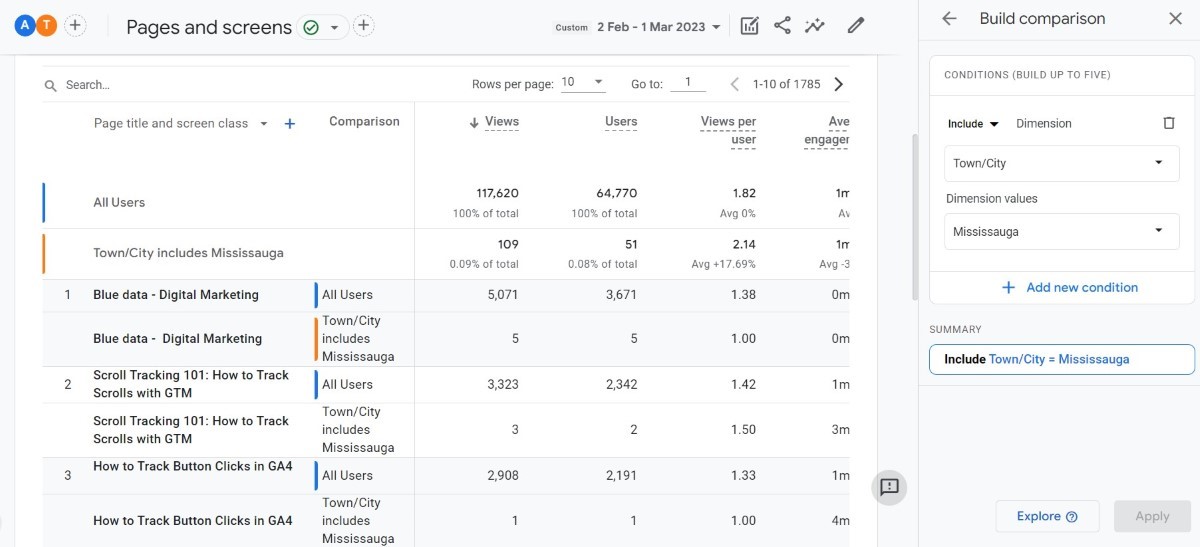1200x547 pixels.
Task: Click Add new condition
Action: click(1070, 287)
